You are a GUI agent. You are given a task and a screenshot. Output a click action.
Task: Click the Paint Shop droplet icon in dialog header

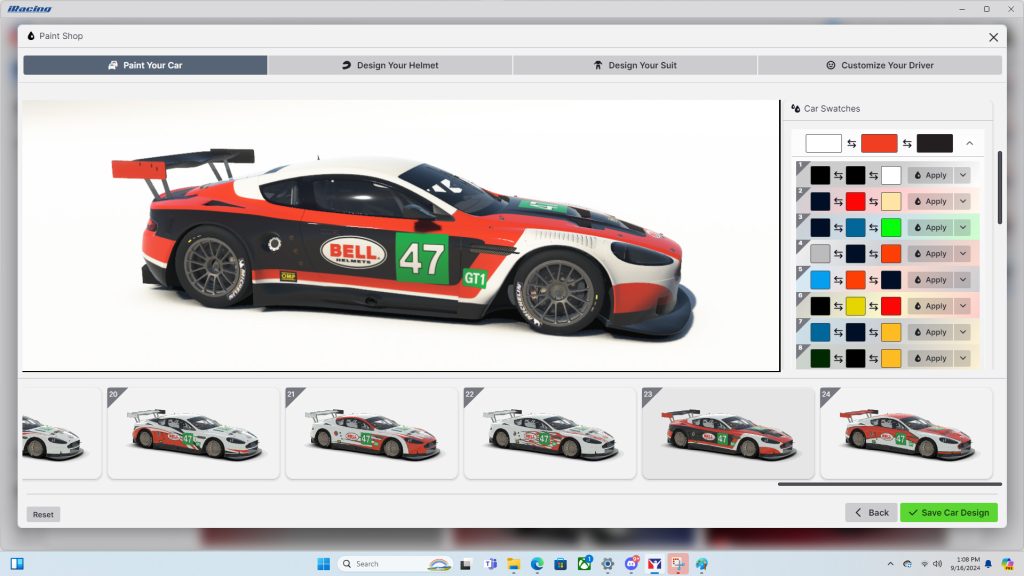[30, 35]
